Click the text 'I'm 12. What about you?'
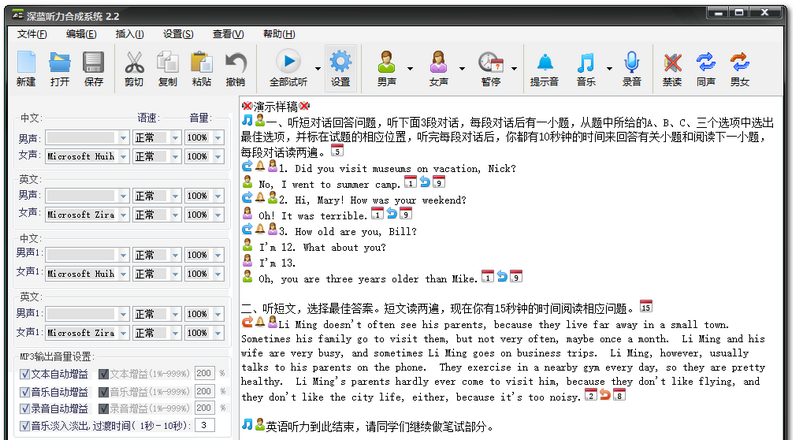This screenshot has height=440, width=793. [322, 247]
